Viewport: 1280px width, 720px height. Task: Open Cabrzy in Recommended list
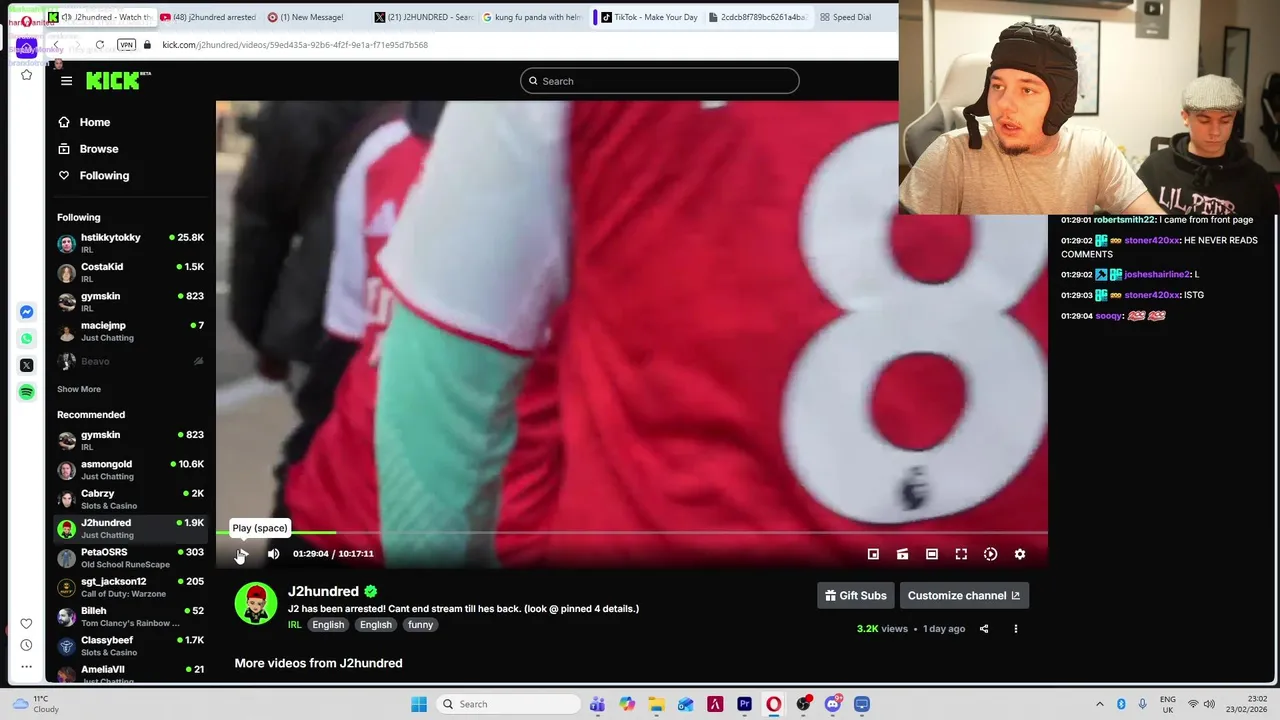[131, 499]
